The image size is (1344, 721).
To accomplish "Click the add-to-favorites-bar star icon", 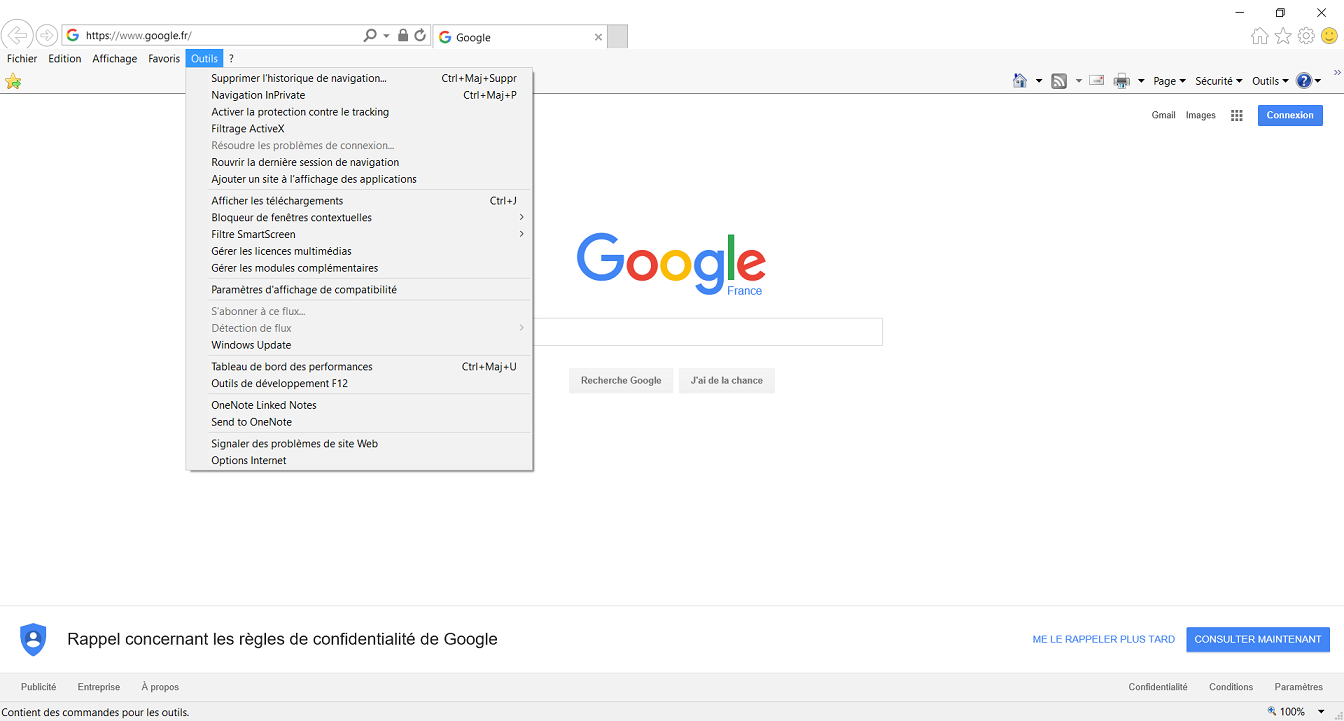I will [13, 82].
